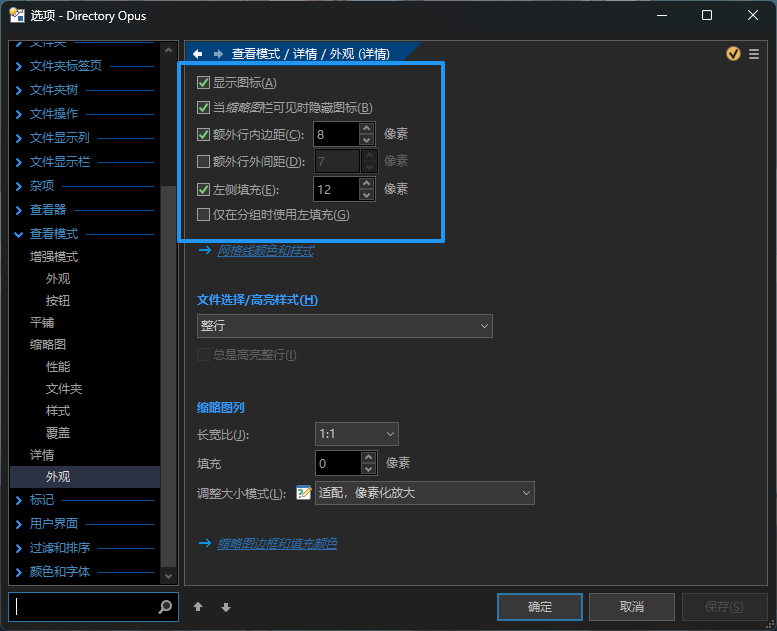Open the hamburger menu at top right

pyautogui.click(x=754, y=54)
